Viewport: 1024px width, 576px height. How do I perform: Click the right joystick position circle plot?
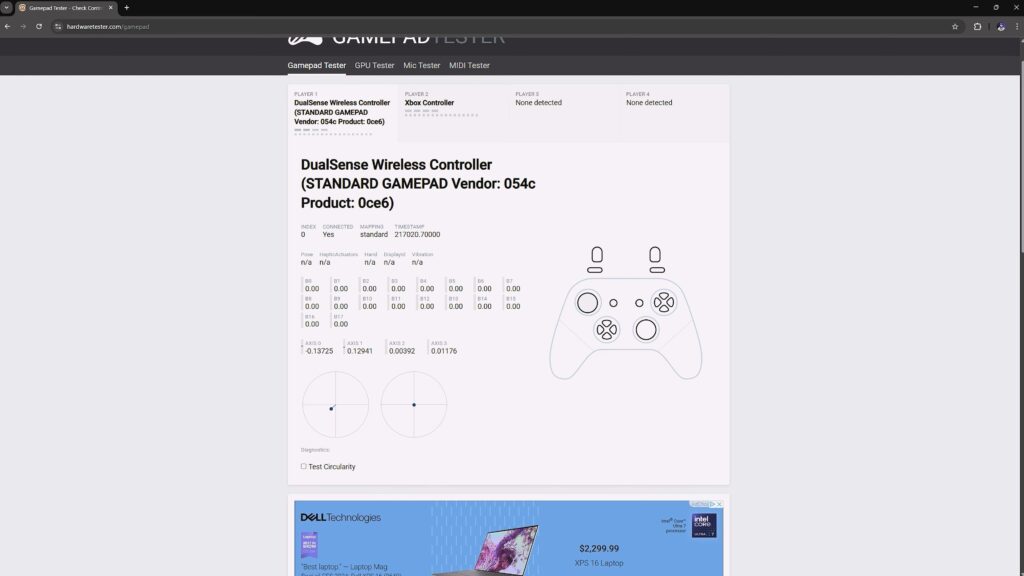414,405
